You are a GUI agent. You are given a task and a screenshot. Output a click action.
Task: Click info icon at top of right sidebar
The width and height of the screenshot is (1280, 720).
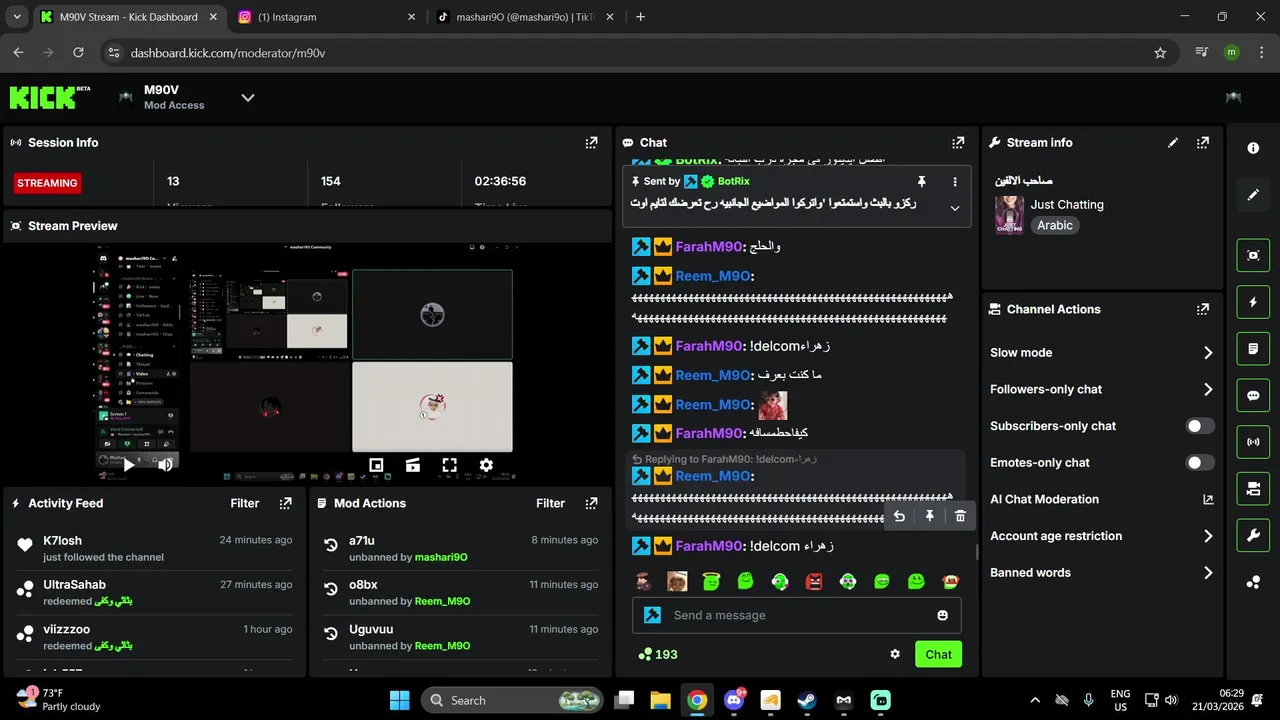pyautogui.click(x=1253, y=148)
